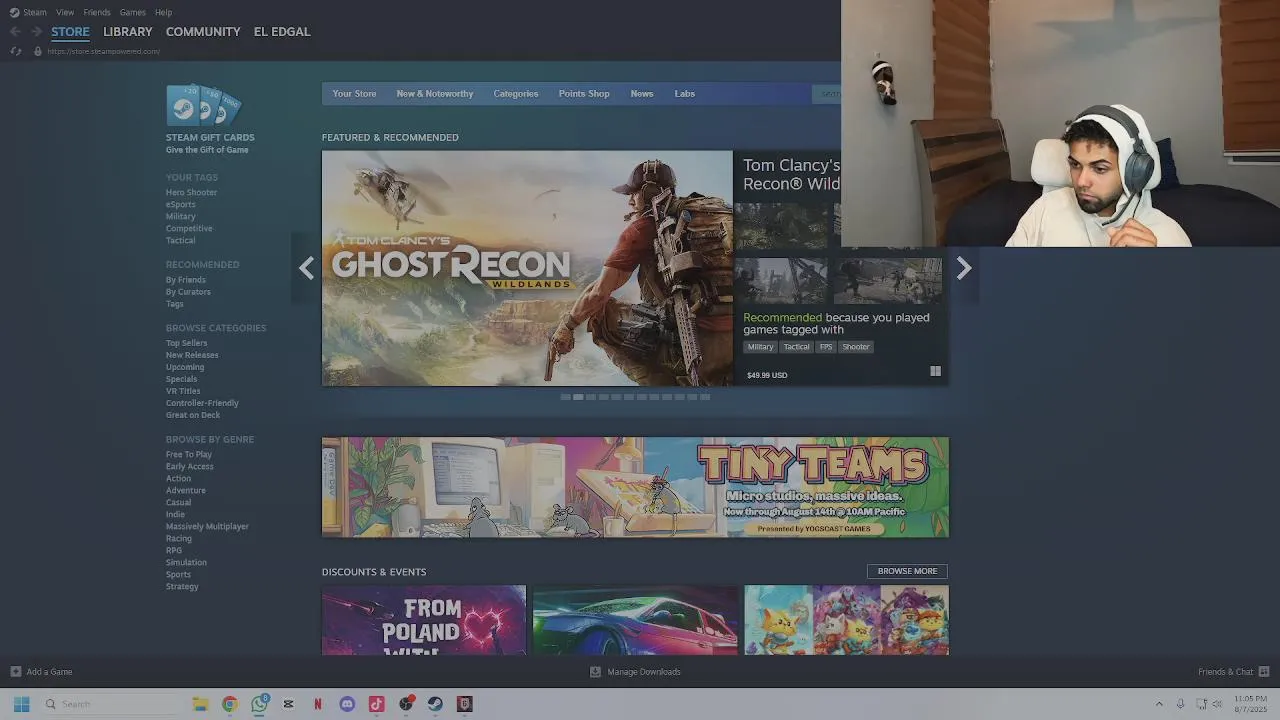
Task: Switch to the LIBRARY tab
Action: [128, 32]
